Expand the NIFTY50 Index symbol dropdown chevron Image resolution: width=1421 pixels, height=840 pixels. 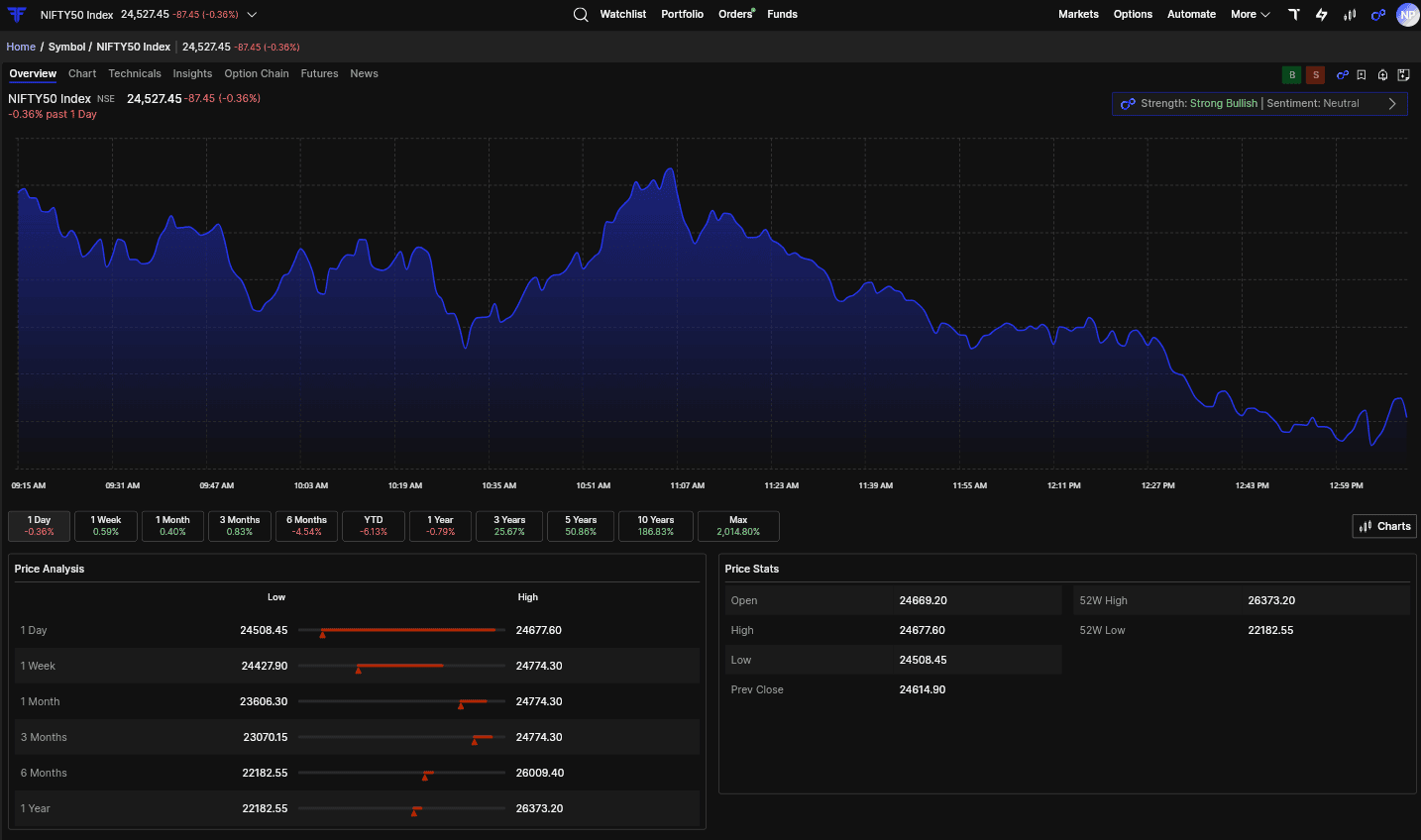(252, 15)
